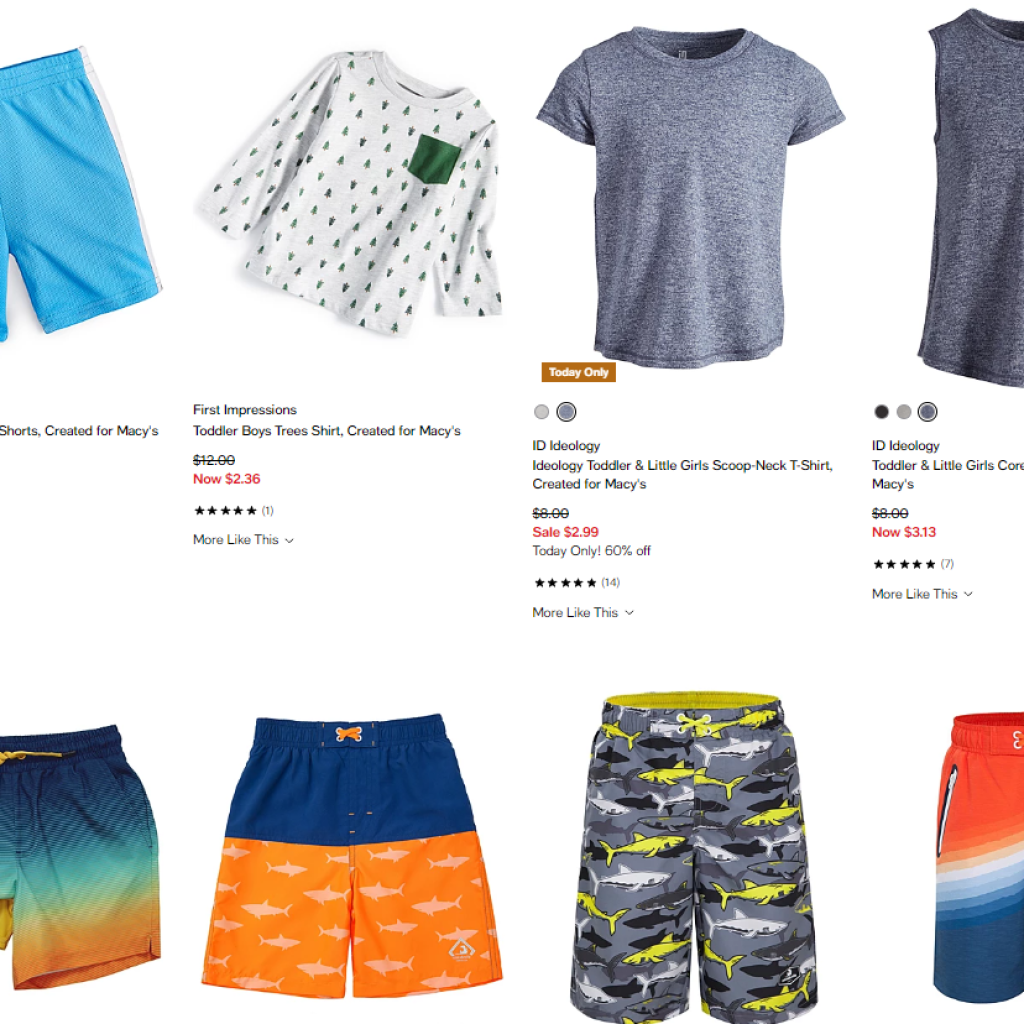View ombre gradient swim shorts image
Viewport: 1024px width, 1024px height.
[79, 856]
